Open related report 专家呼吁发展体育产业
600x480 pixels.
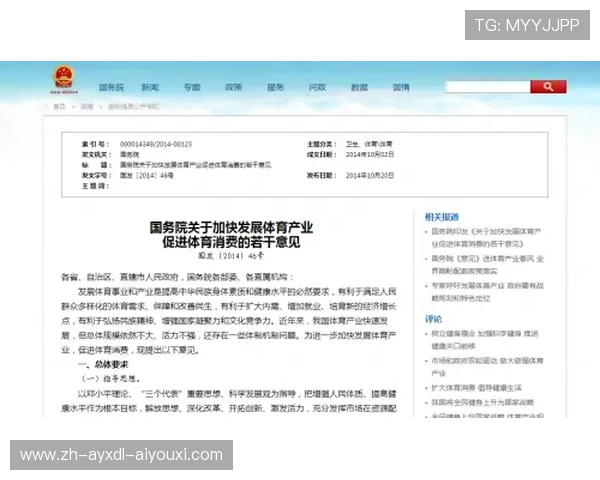(487, 292)
